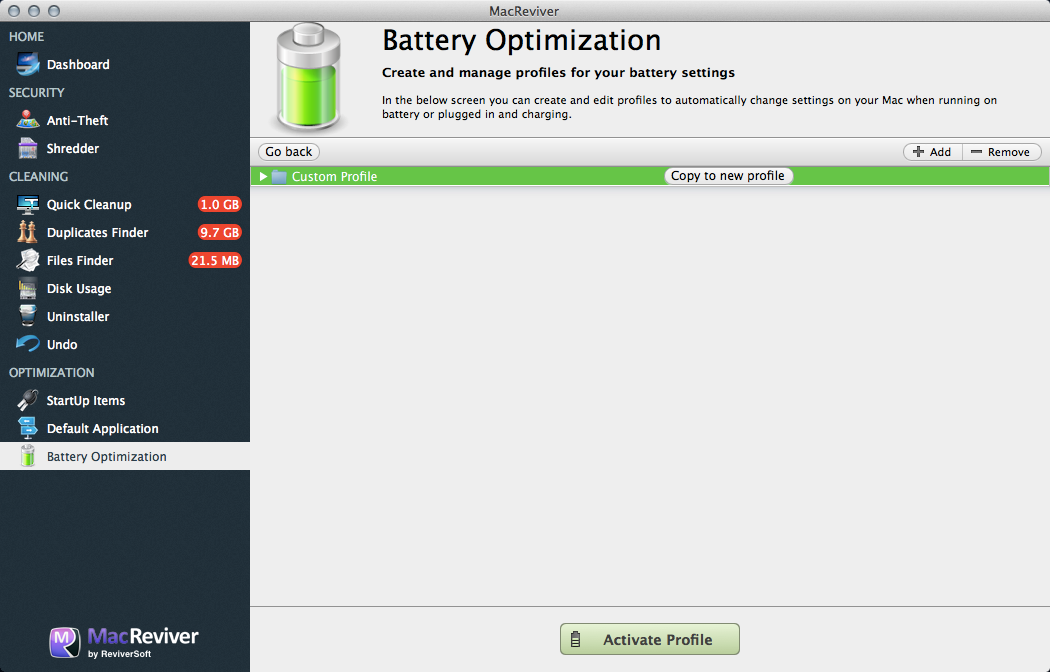Open the Disk Usage icon
Screen dimensions: 1050x672
(27, 288)
